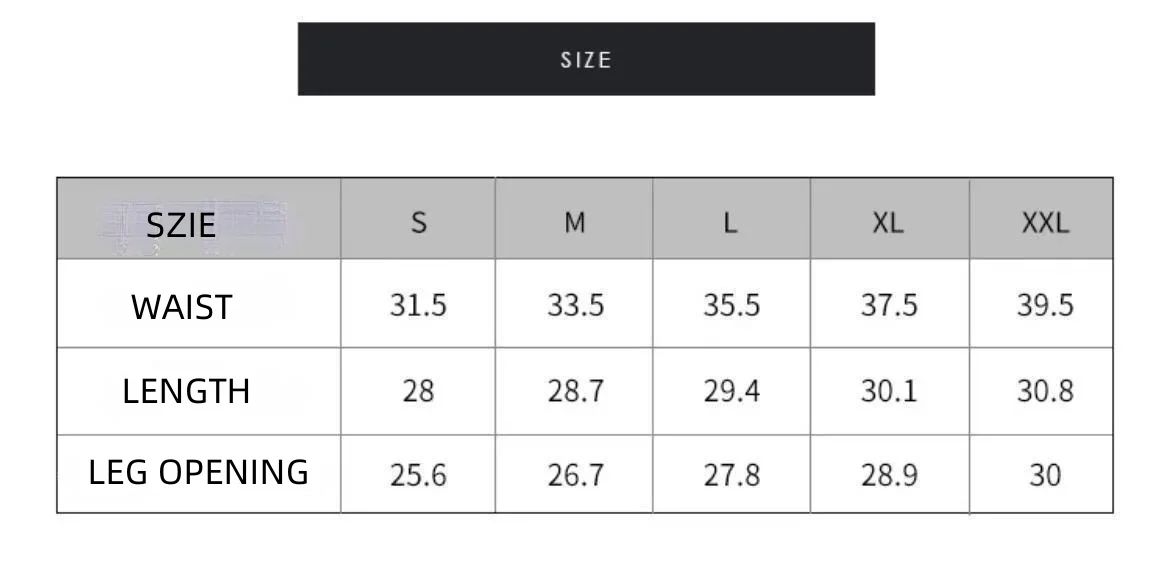Click the LEG OPENING row label

pos(198,472)
